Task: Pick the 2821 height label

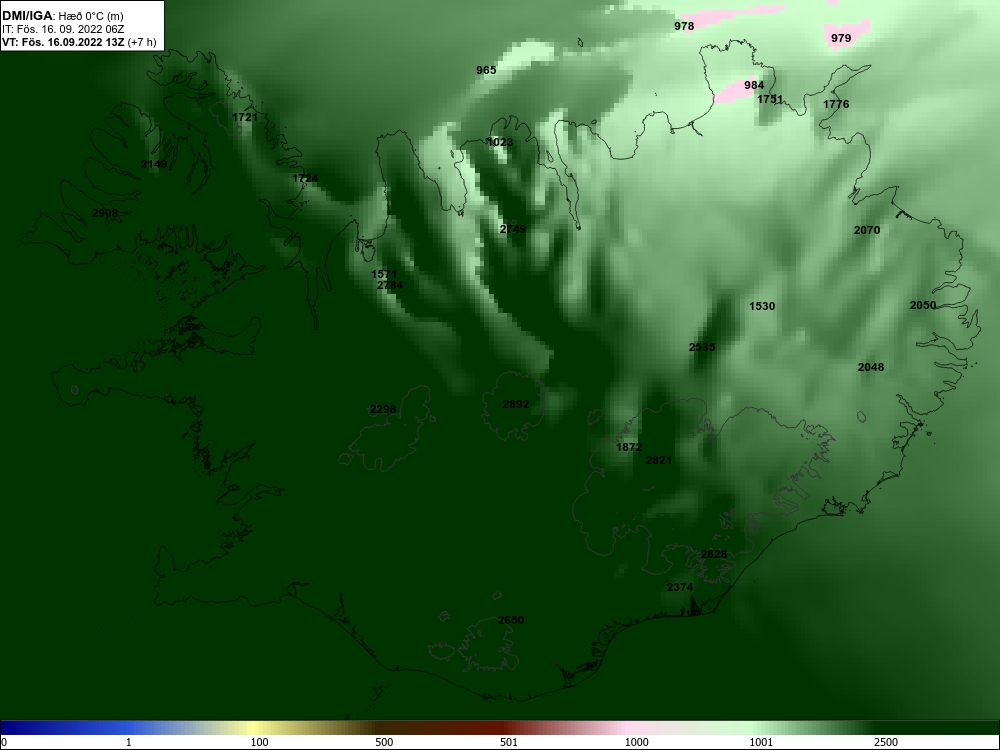Action: coord(659,460)
